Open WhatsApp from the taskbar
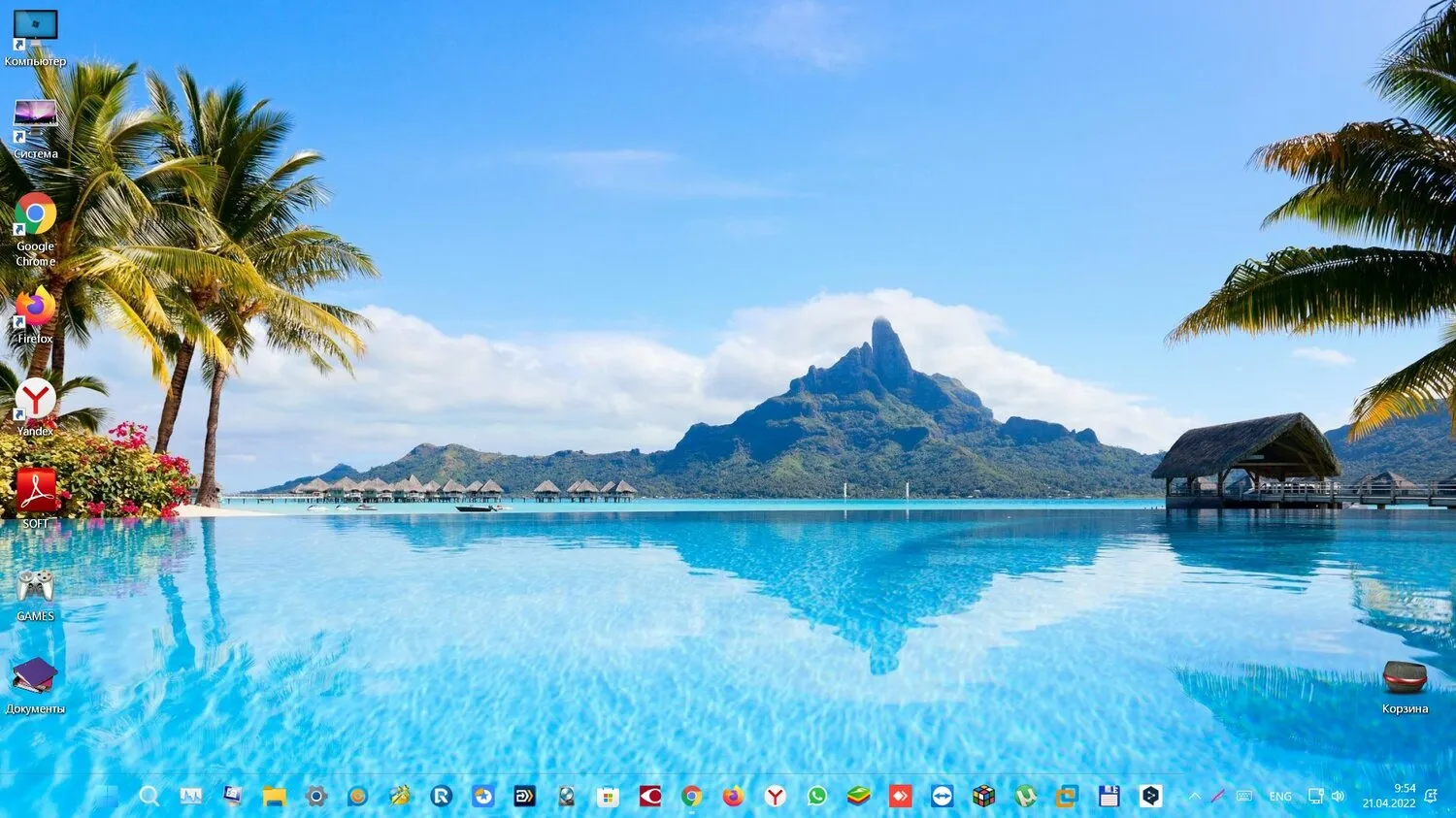The image size is (1456, 818). [x=816, y=796]
